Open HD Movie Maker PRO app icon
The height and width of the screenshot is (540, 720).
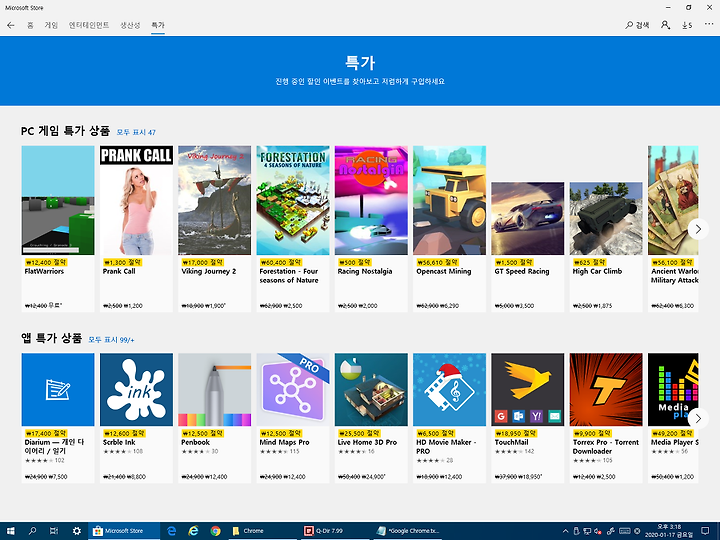tap(450, 389)
